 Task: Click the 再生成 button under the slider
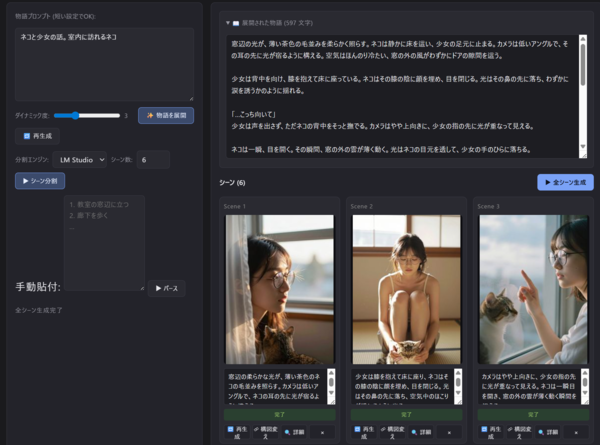[x=37, y=136]
